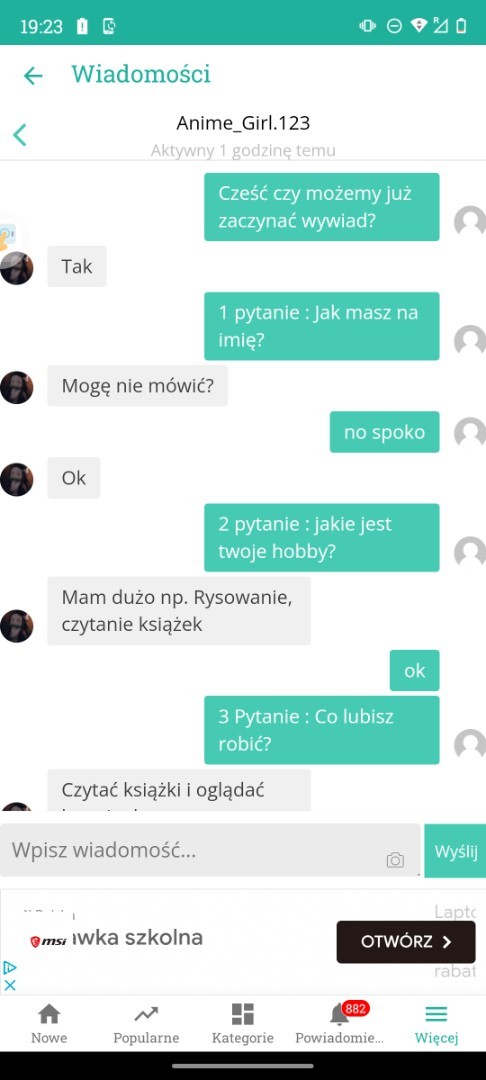Tap the back arrow next to Wiadomości

[x=33, y=76]
